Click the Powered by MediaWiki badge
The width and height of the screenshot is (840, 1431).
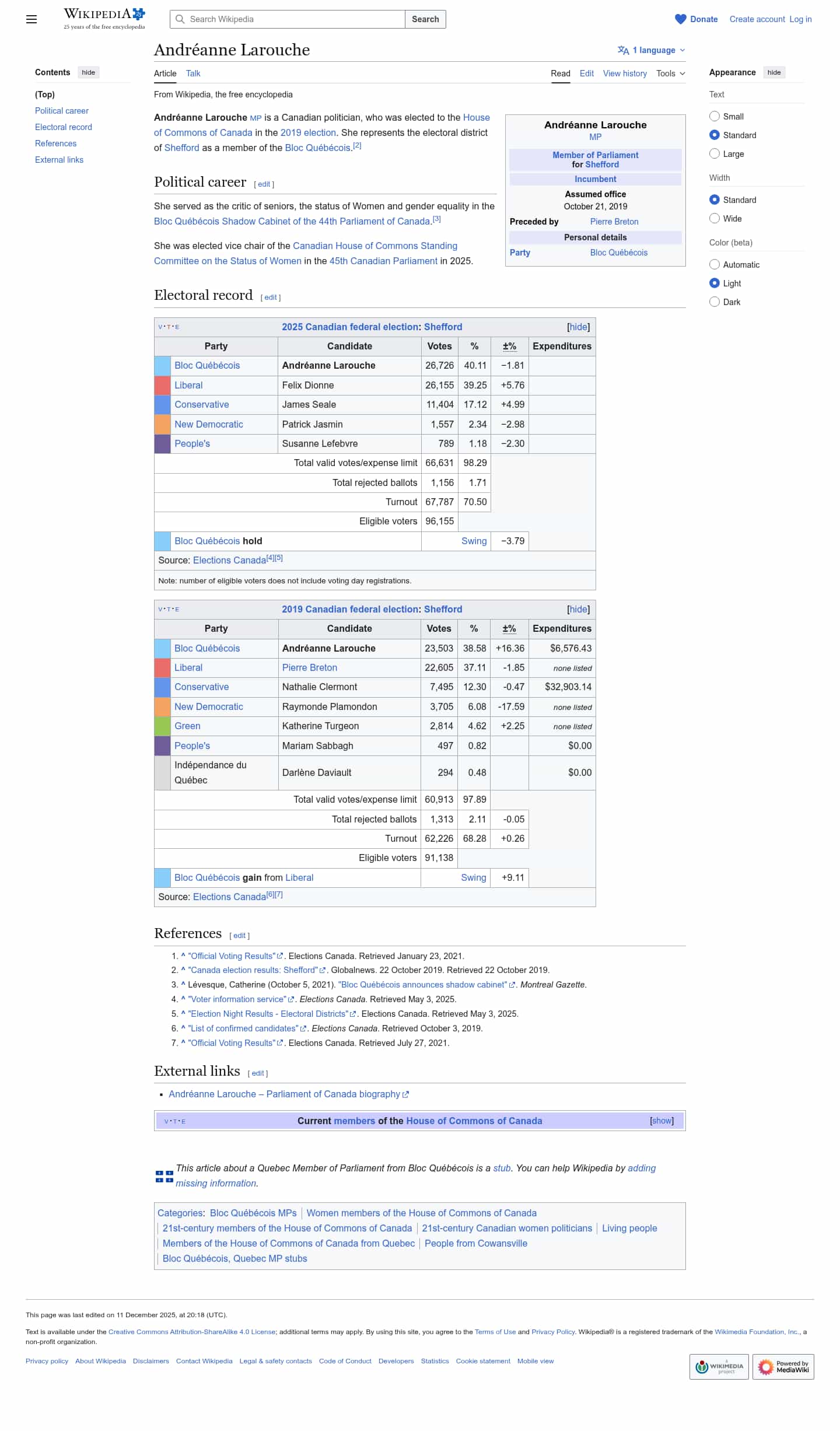click(x=783, y=1366)
